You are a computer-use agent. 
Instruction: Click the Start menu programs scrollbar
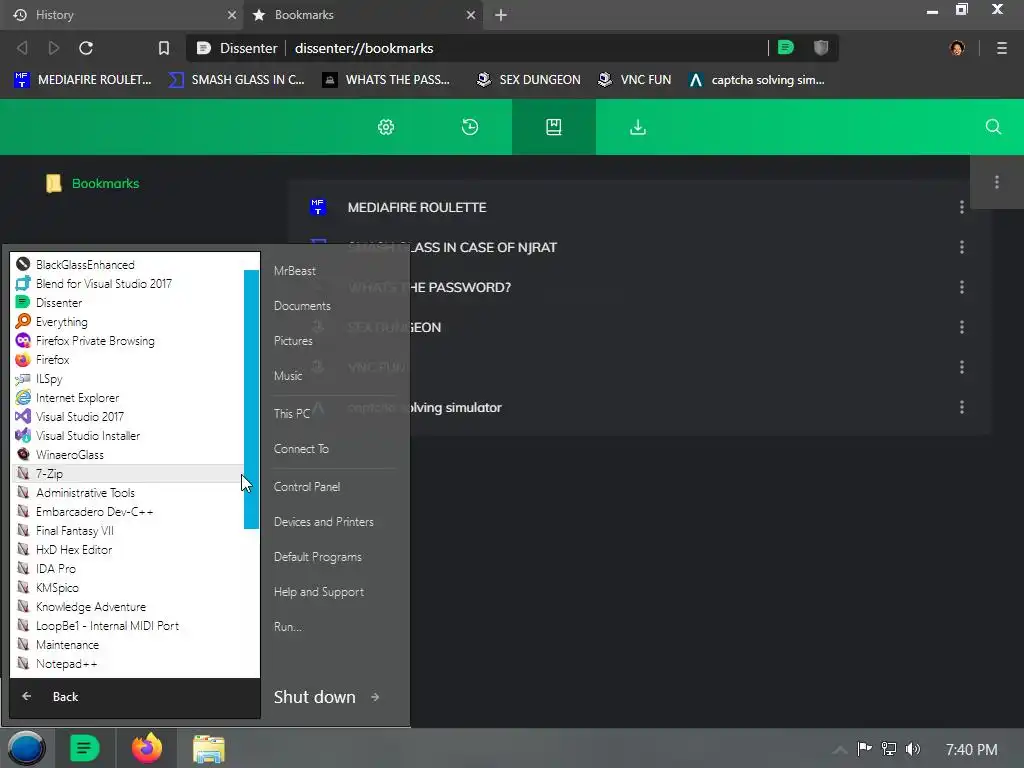(x=251, y=399)
